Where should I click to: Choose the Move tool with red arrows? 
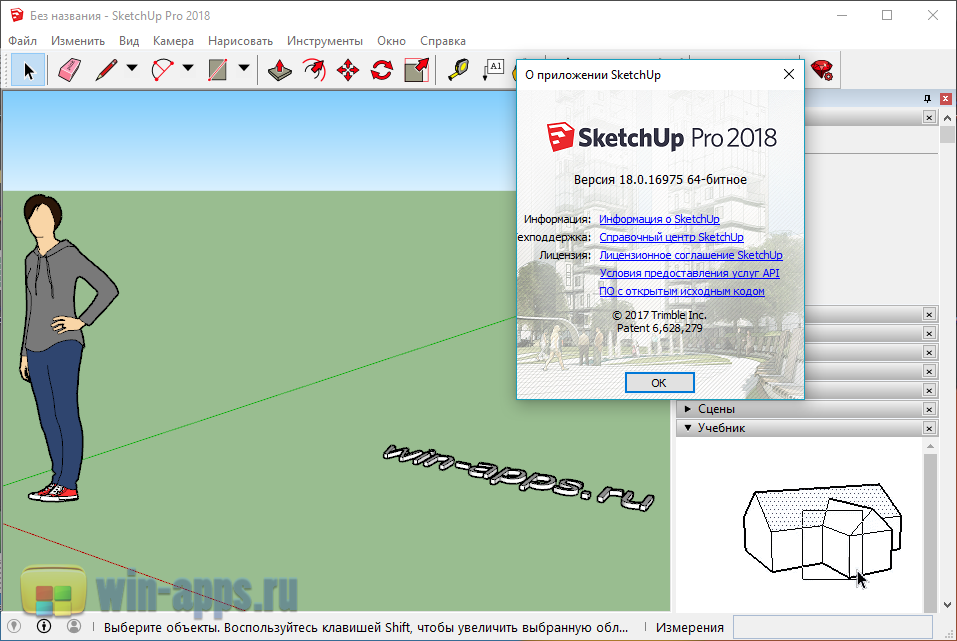348,70
